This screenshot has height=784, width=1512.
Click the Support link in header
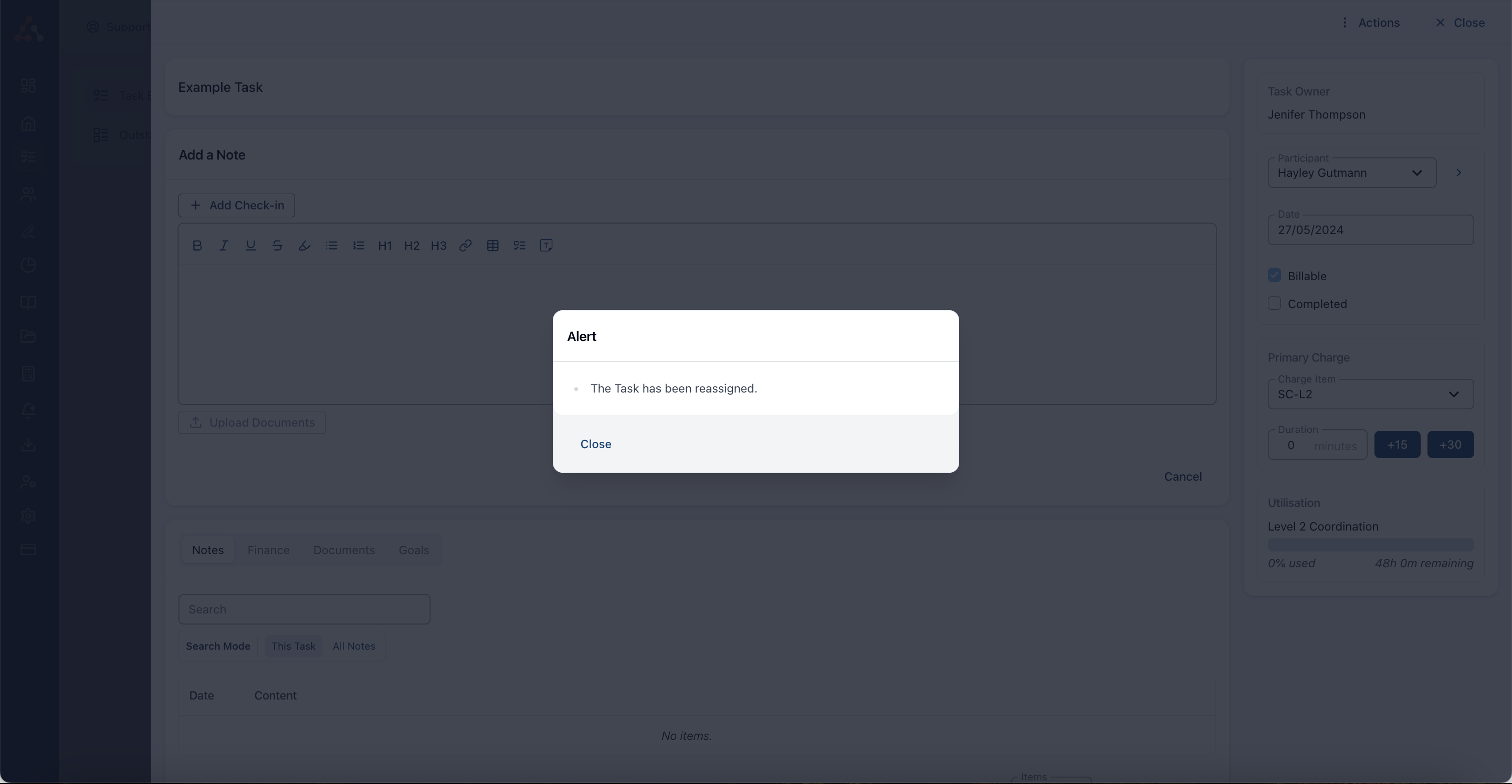click(x=119, y=27)
